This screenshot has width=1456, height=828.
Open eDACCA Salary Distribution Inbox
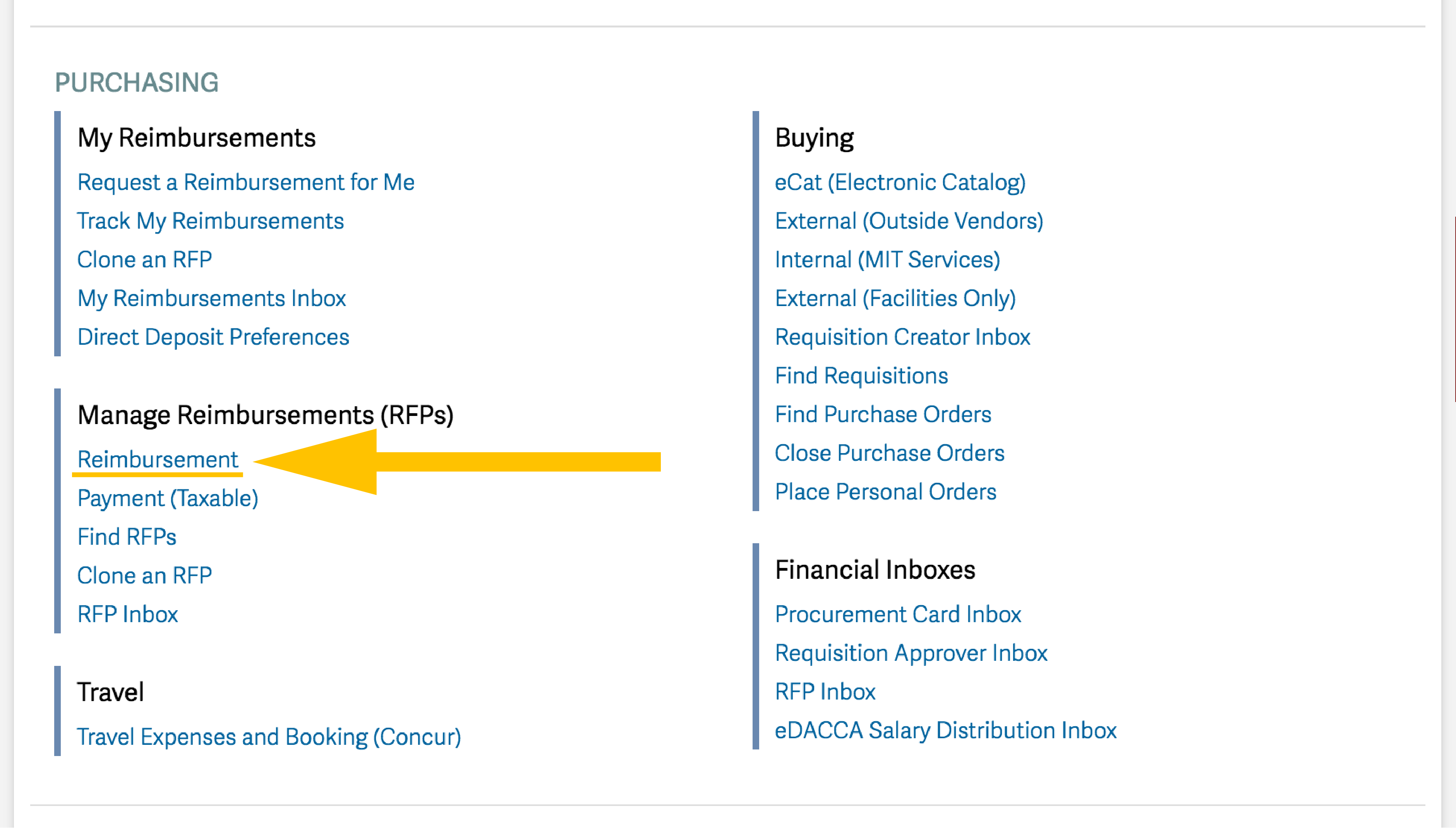click(x=946, y=731)
